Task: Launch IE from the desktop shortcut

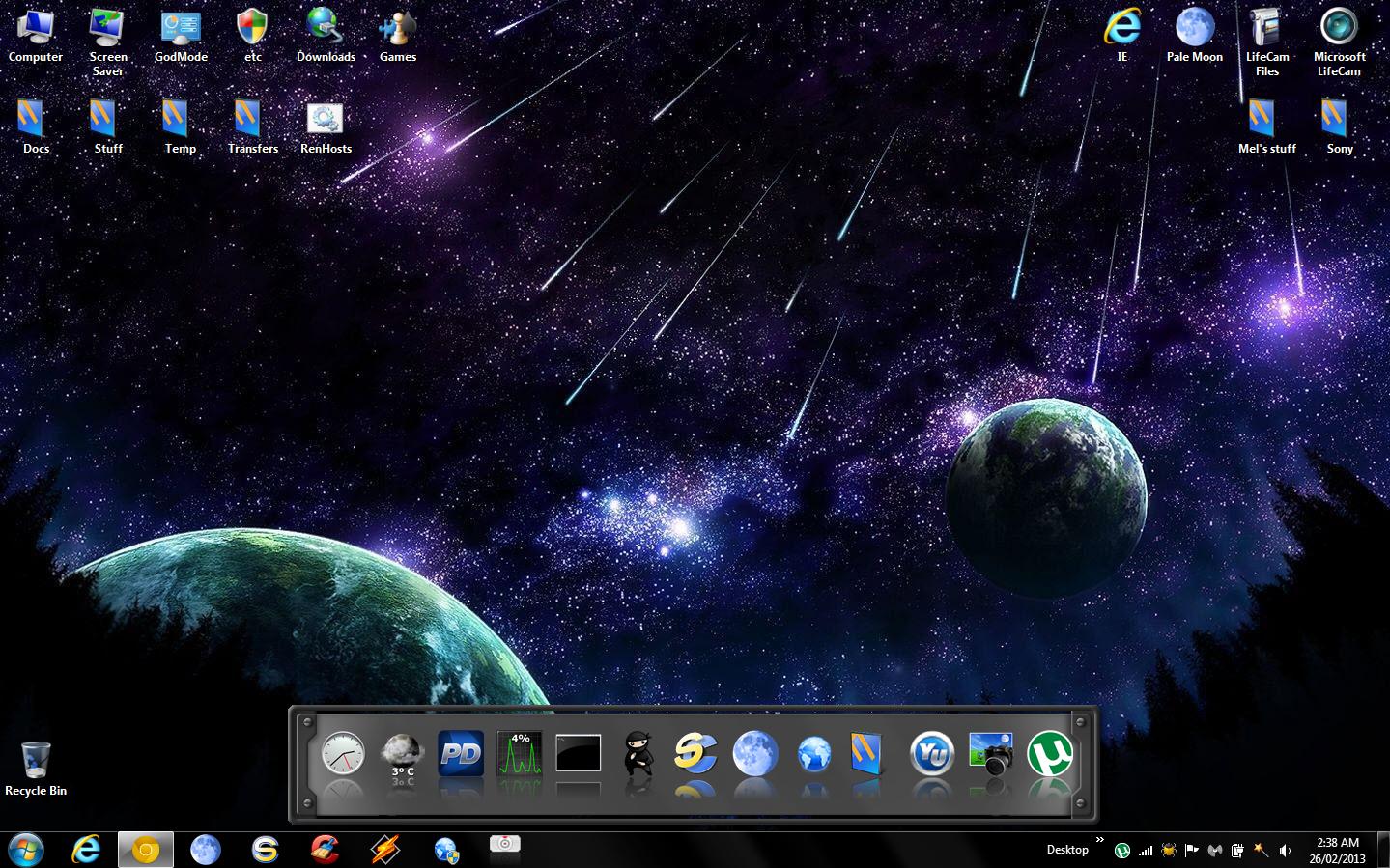Action: (1122, 36)
